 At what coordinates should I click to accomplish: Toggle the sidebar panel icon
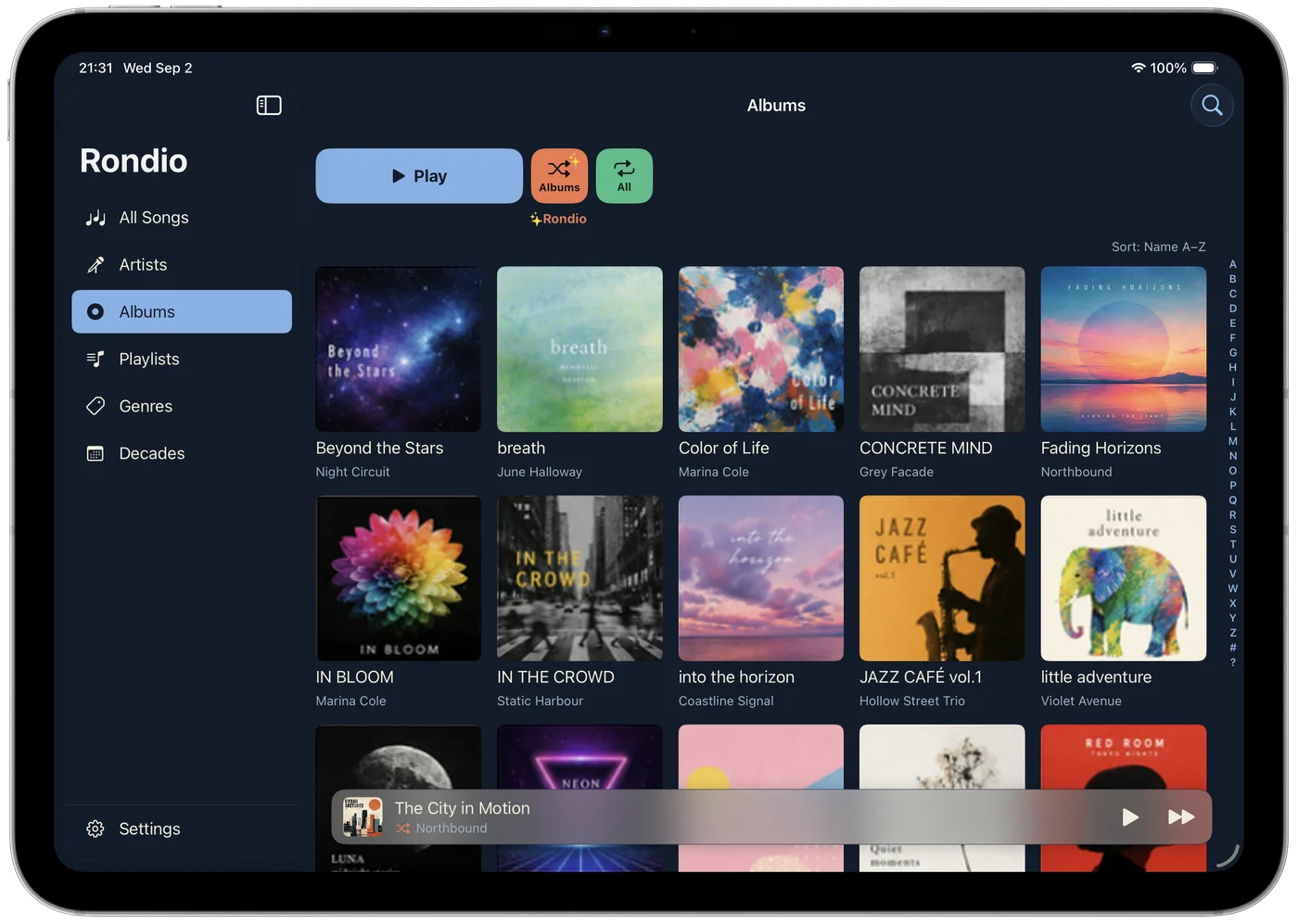pyautogui.click(x=269, y=106)
